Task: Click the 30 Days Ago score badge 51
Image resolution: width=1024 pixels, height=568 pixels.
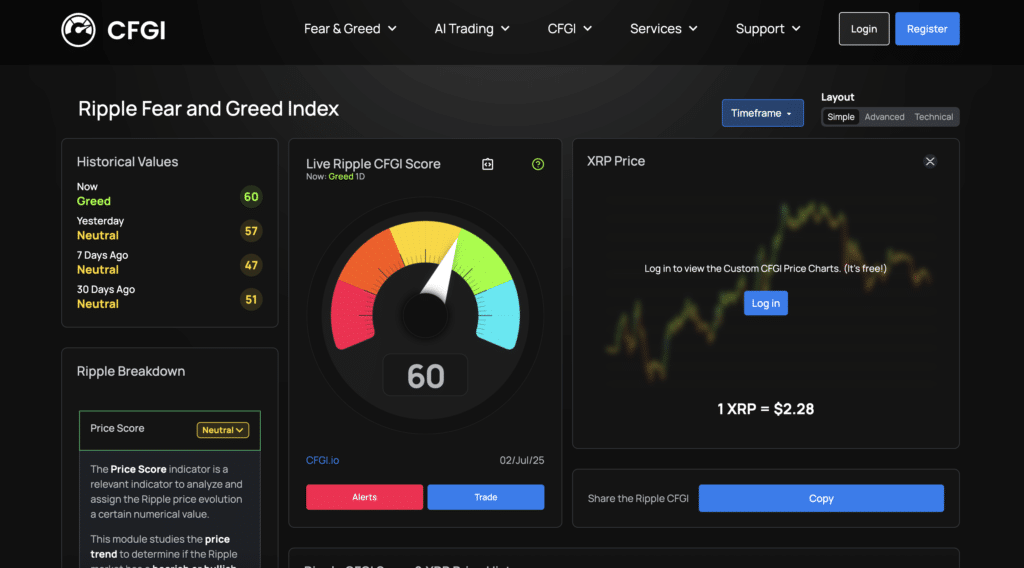Action: pyautogui.click(x=251, y=300)
